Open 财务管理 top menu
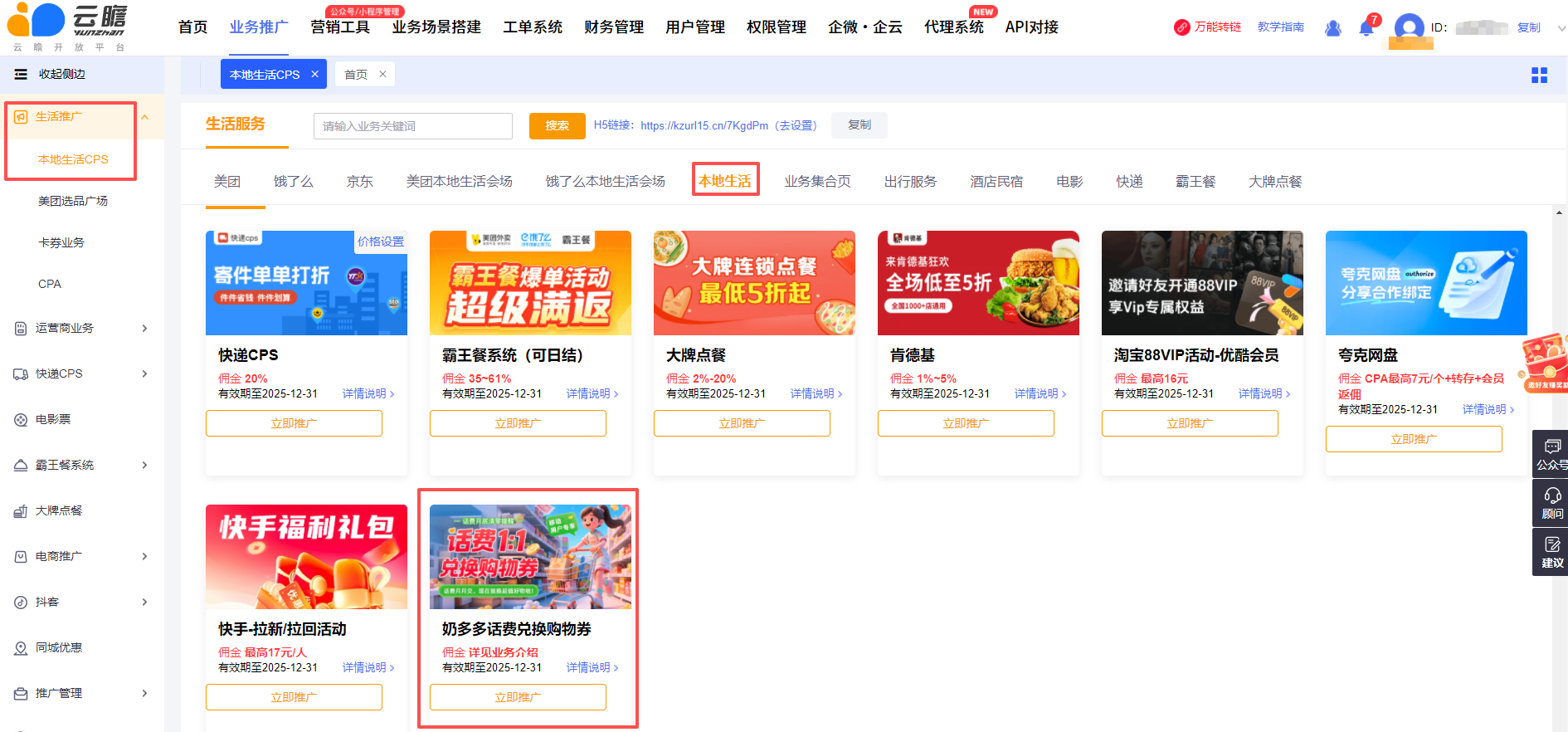 [x=614, y=27]
